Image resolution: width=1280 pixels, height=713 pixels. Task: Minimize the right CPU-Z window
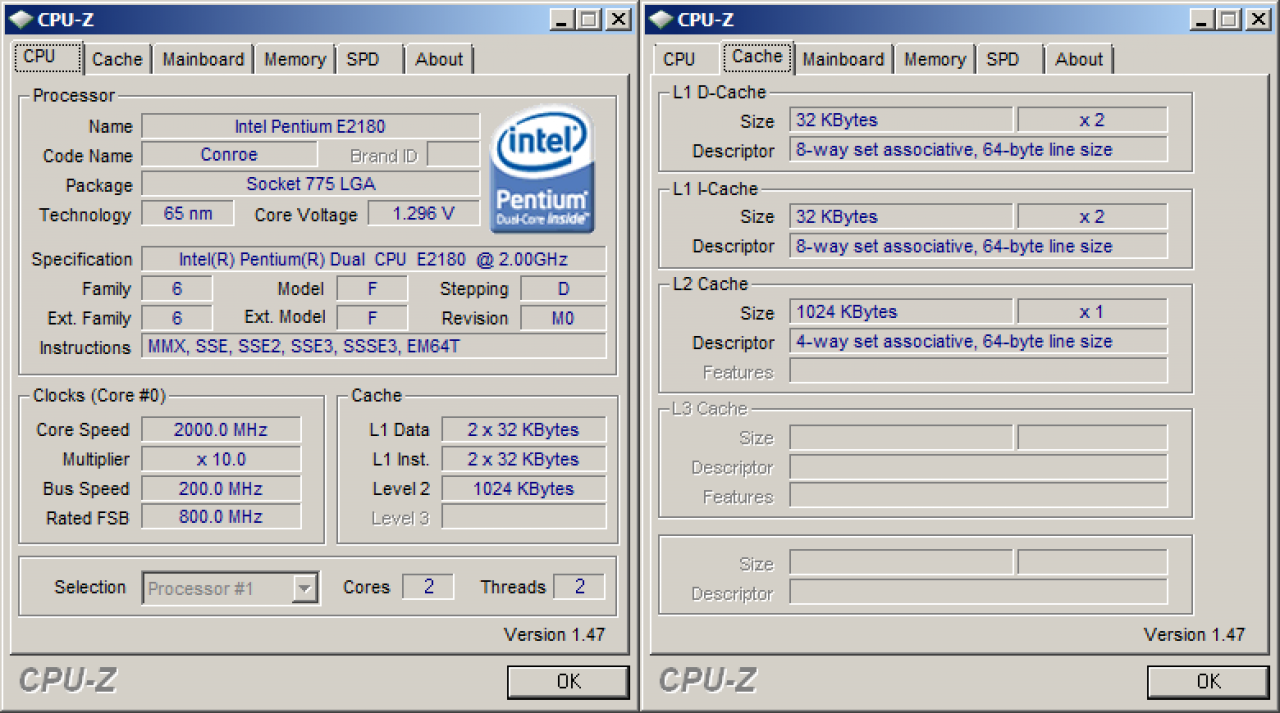(1204, 19)
